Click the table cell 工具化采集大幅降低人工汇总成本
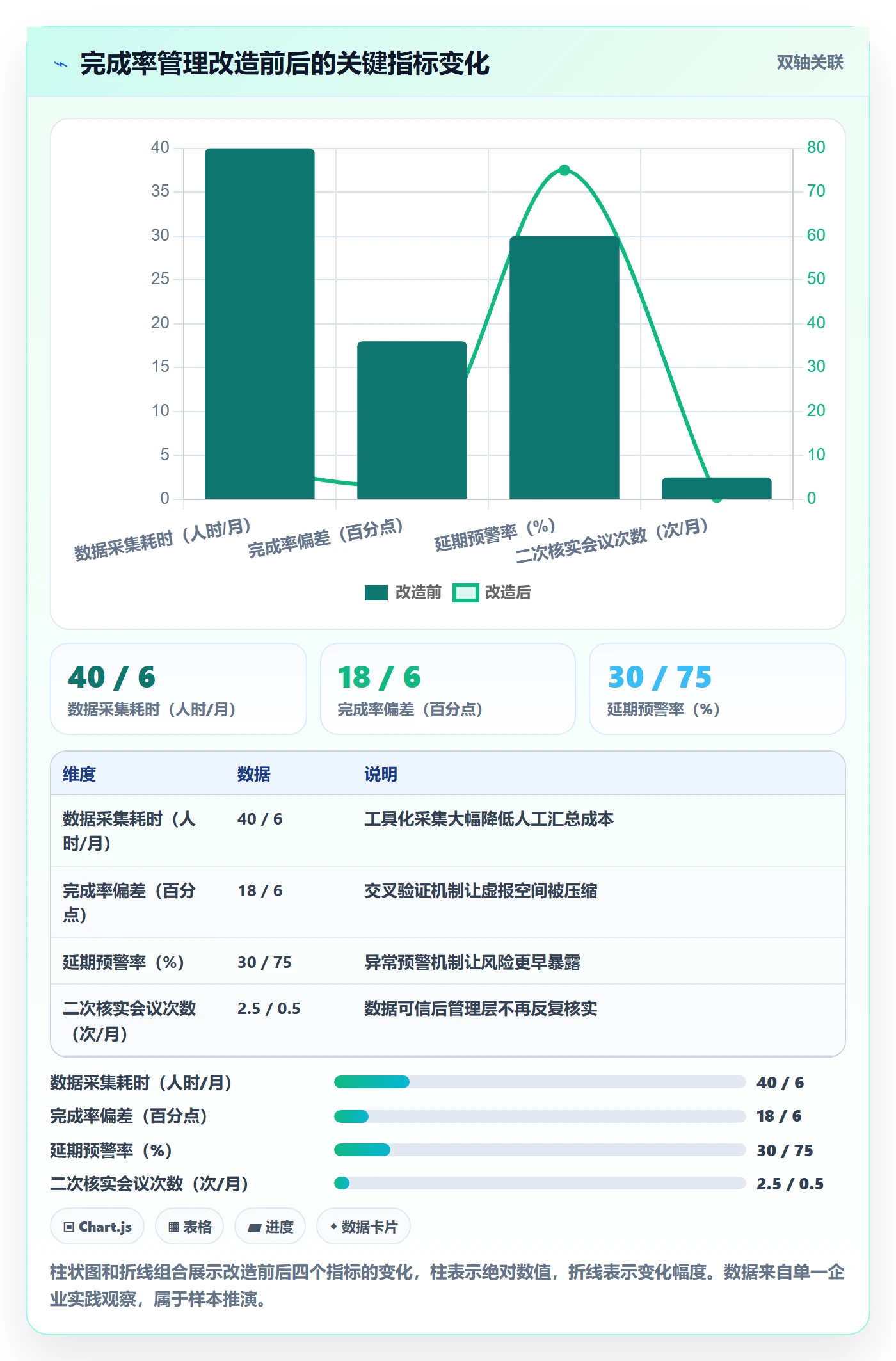 click(489, 819)
